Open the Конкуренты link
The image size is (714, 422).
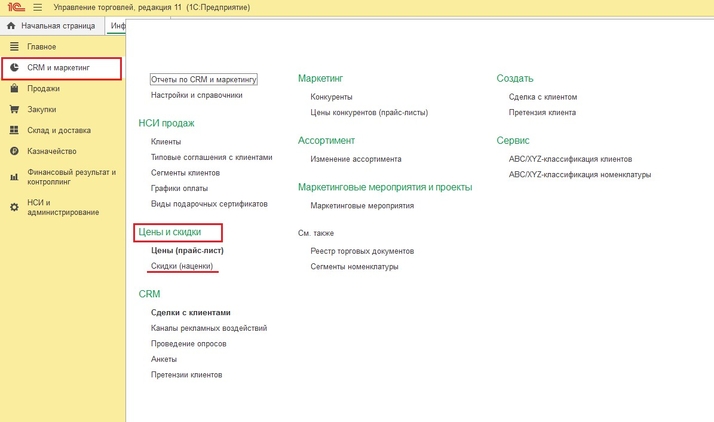click(331, 97)
